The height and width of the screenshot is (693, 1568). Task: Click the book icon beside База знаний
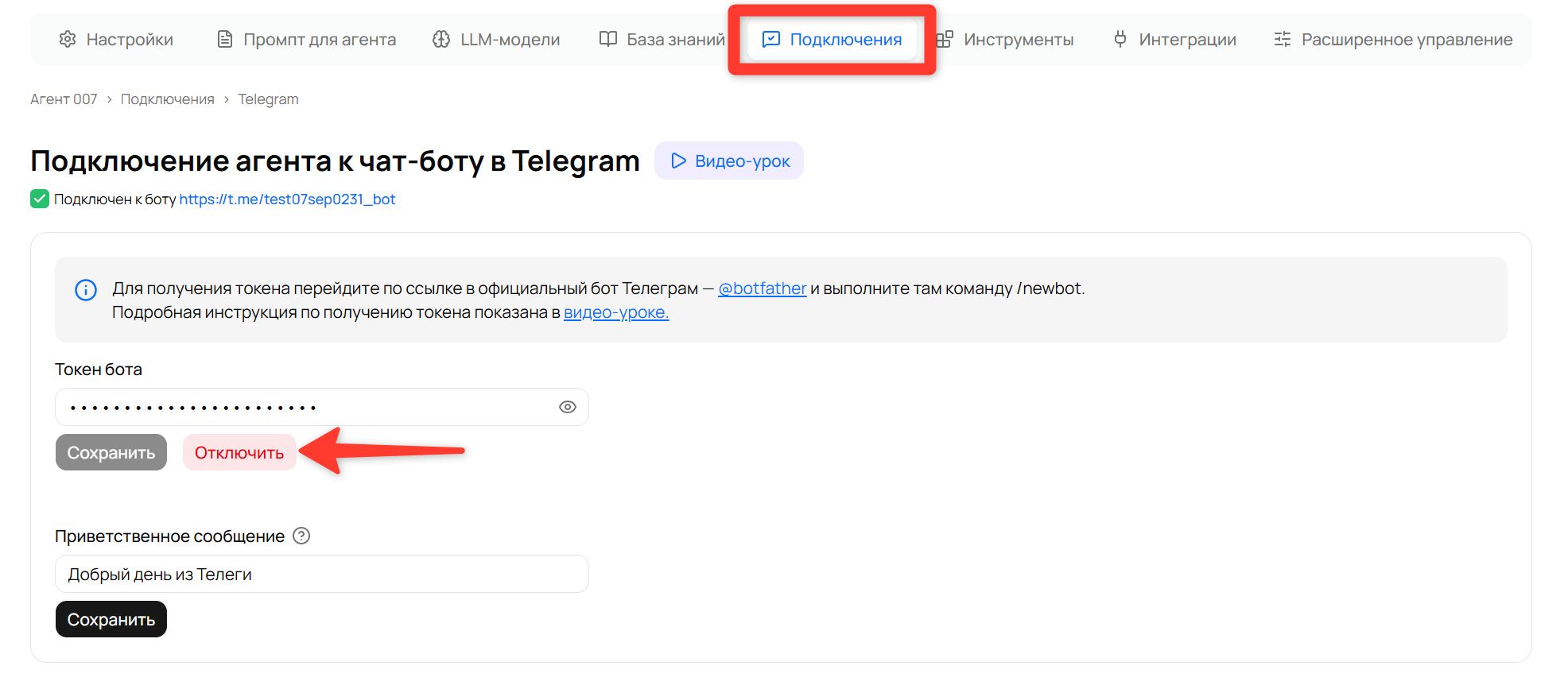(608, 39)
